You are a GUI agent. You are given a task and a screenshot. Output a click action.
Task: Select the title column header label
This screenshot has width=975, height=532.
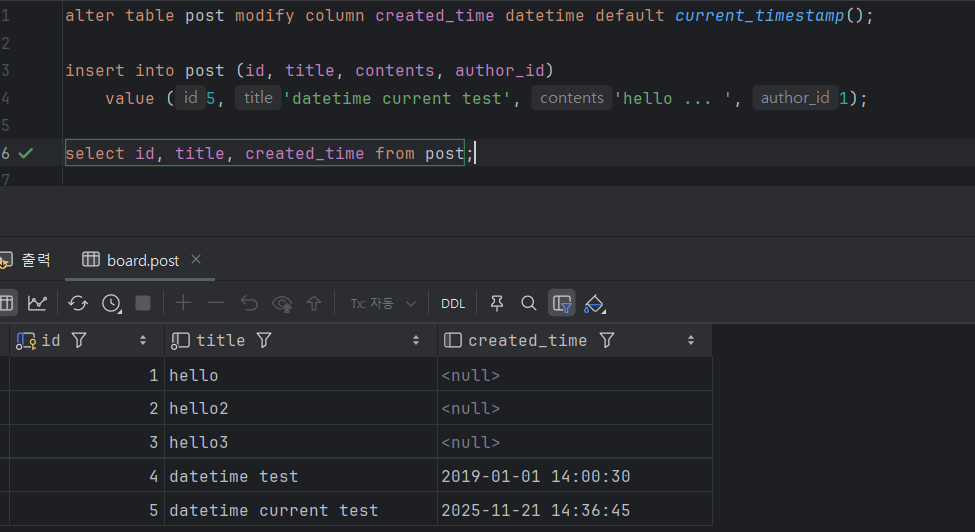221,340
